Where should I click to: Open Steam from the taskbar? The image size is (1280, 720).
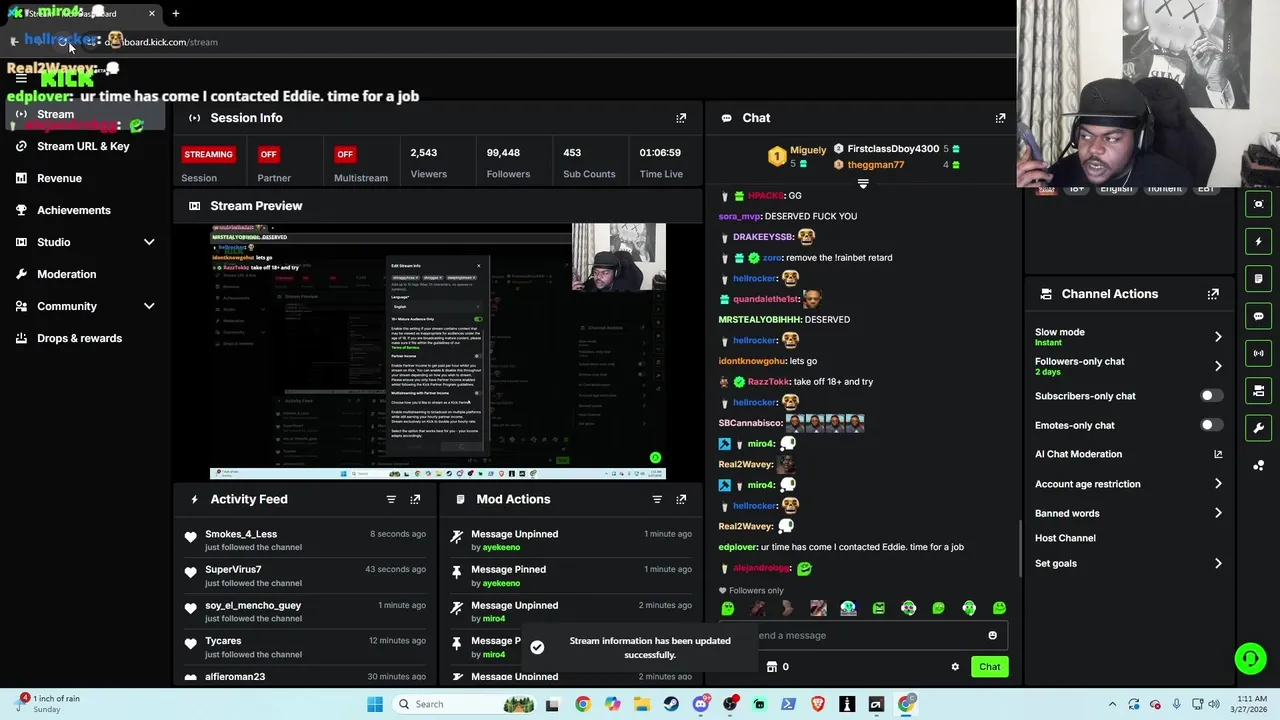(671, 704)
